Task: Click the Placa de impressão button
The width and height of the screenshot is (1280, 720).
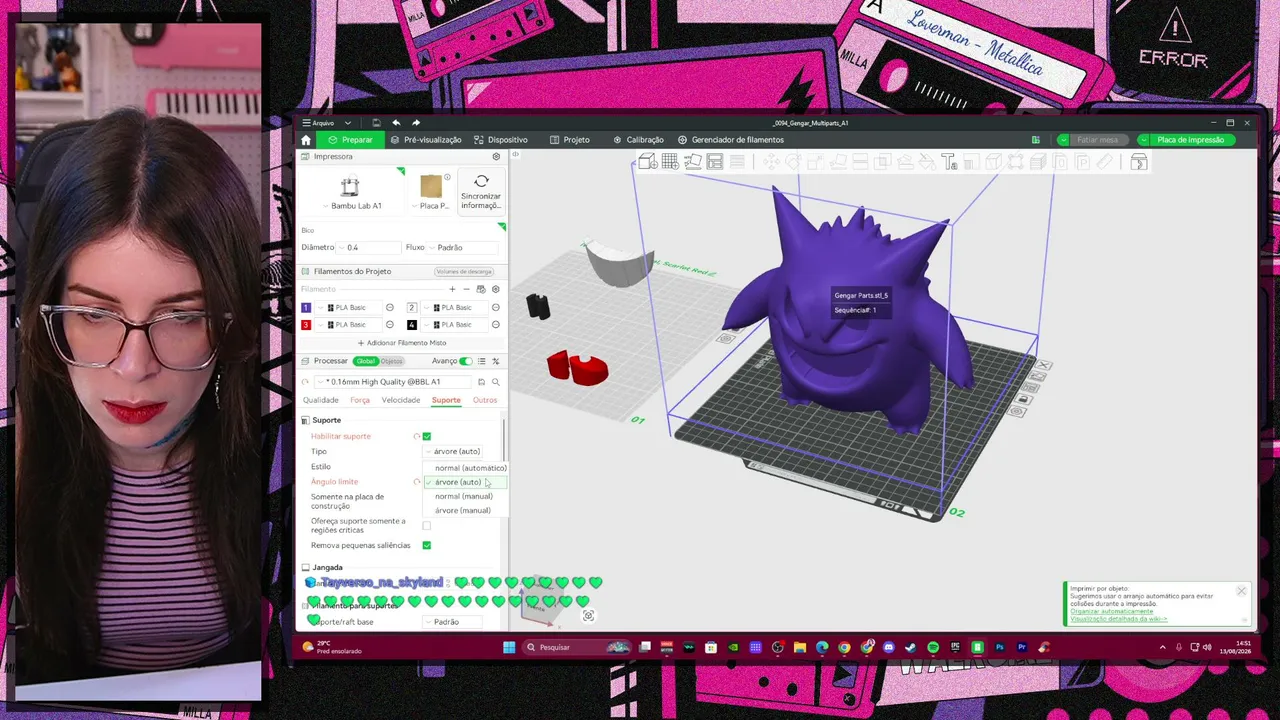Action: pyautogui.click(x=1191, y=140)
